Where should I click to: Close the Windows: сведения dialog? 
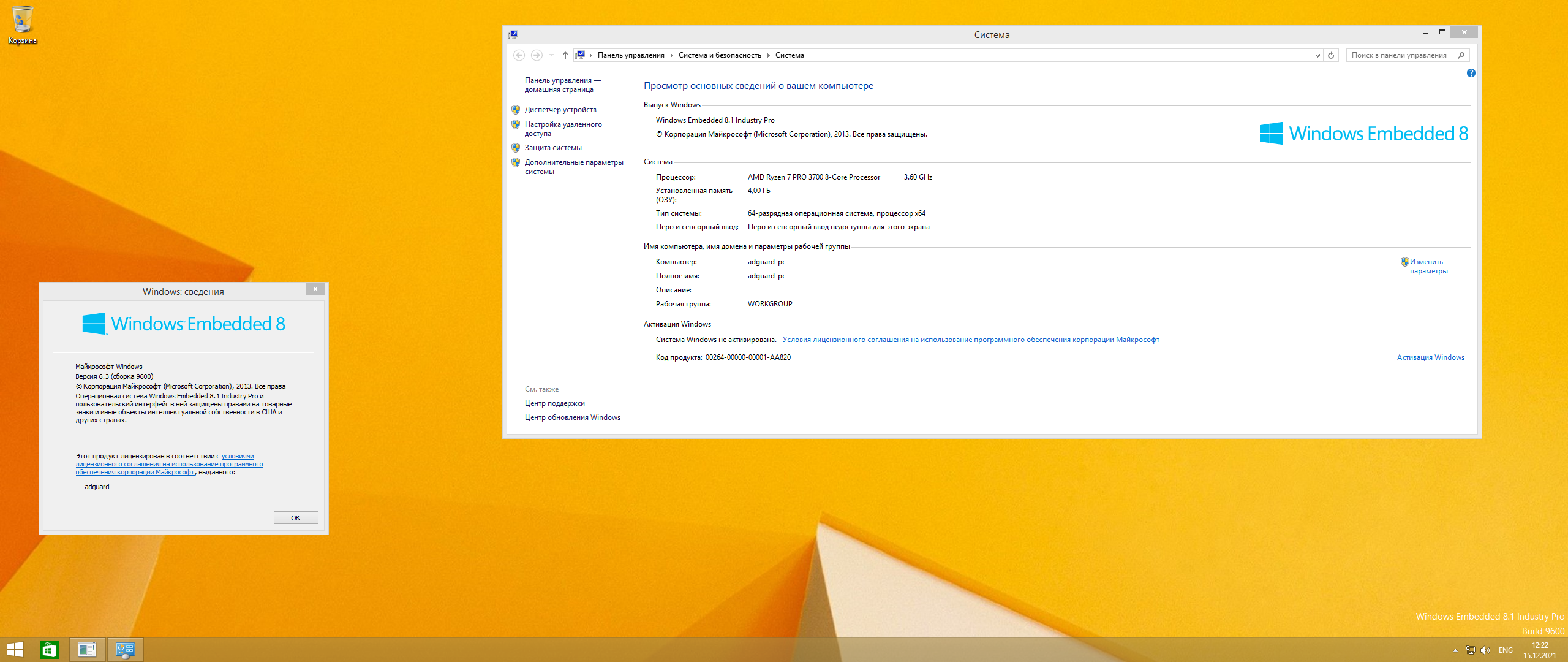tap(315, 289)
